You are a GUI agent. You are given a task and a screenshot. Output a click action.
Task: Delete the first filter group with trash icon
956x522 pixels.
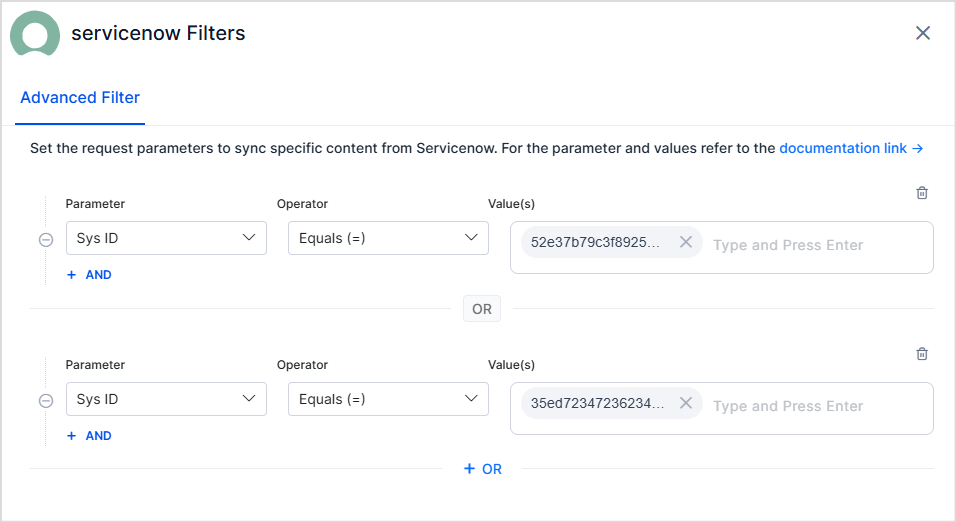[922, 193]
